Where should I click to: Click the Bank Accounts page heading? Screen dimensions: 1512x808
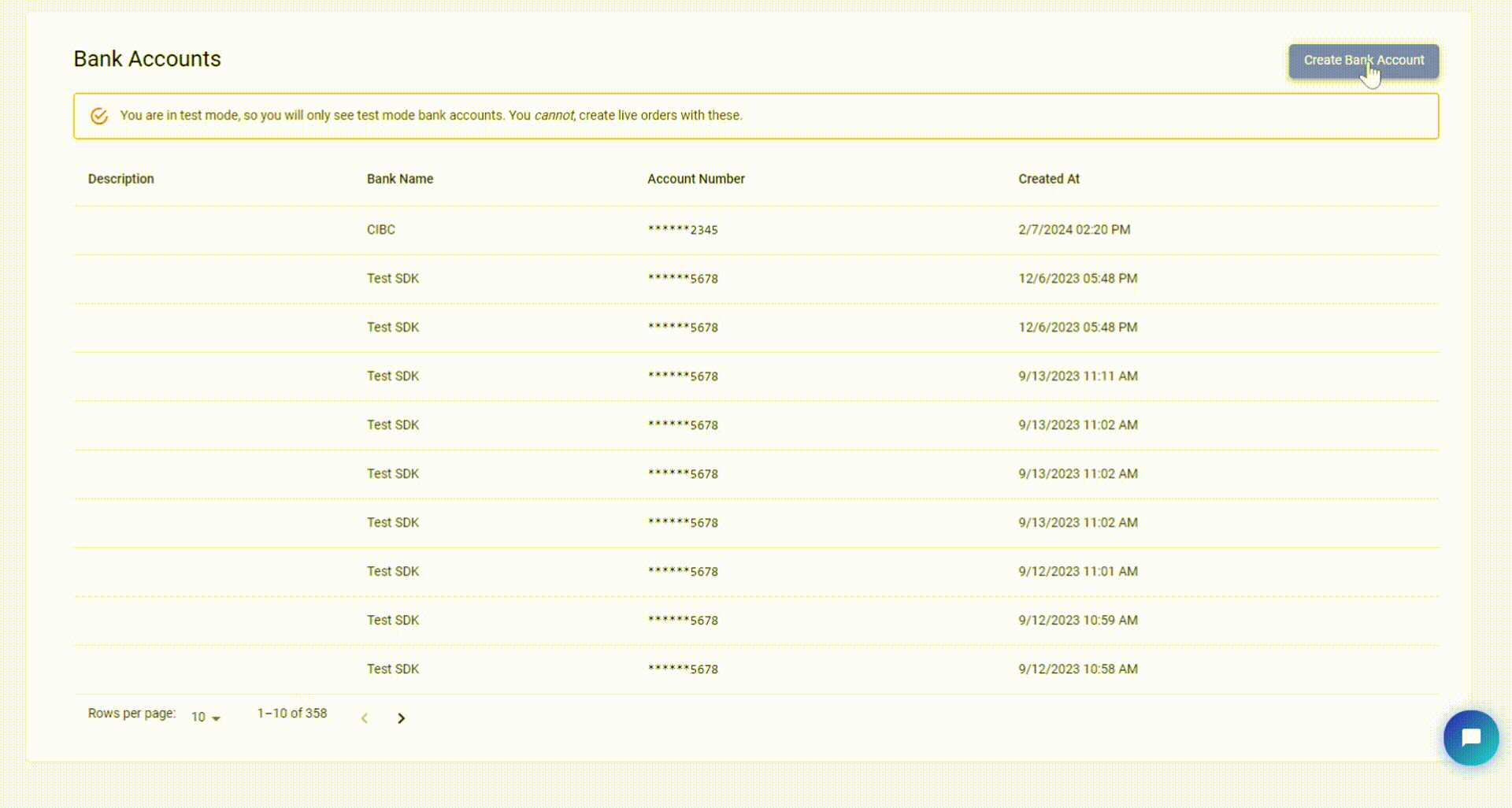click(x=147, y=59)
